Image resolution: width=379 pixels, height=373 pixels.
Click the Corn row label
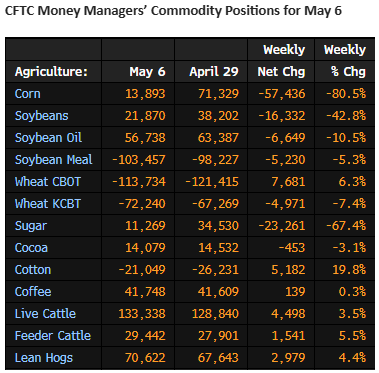pos(28,94)
